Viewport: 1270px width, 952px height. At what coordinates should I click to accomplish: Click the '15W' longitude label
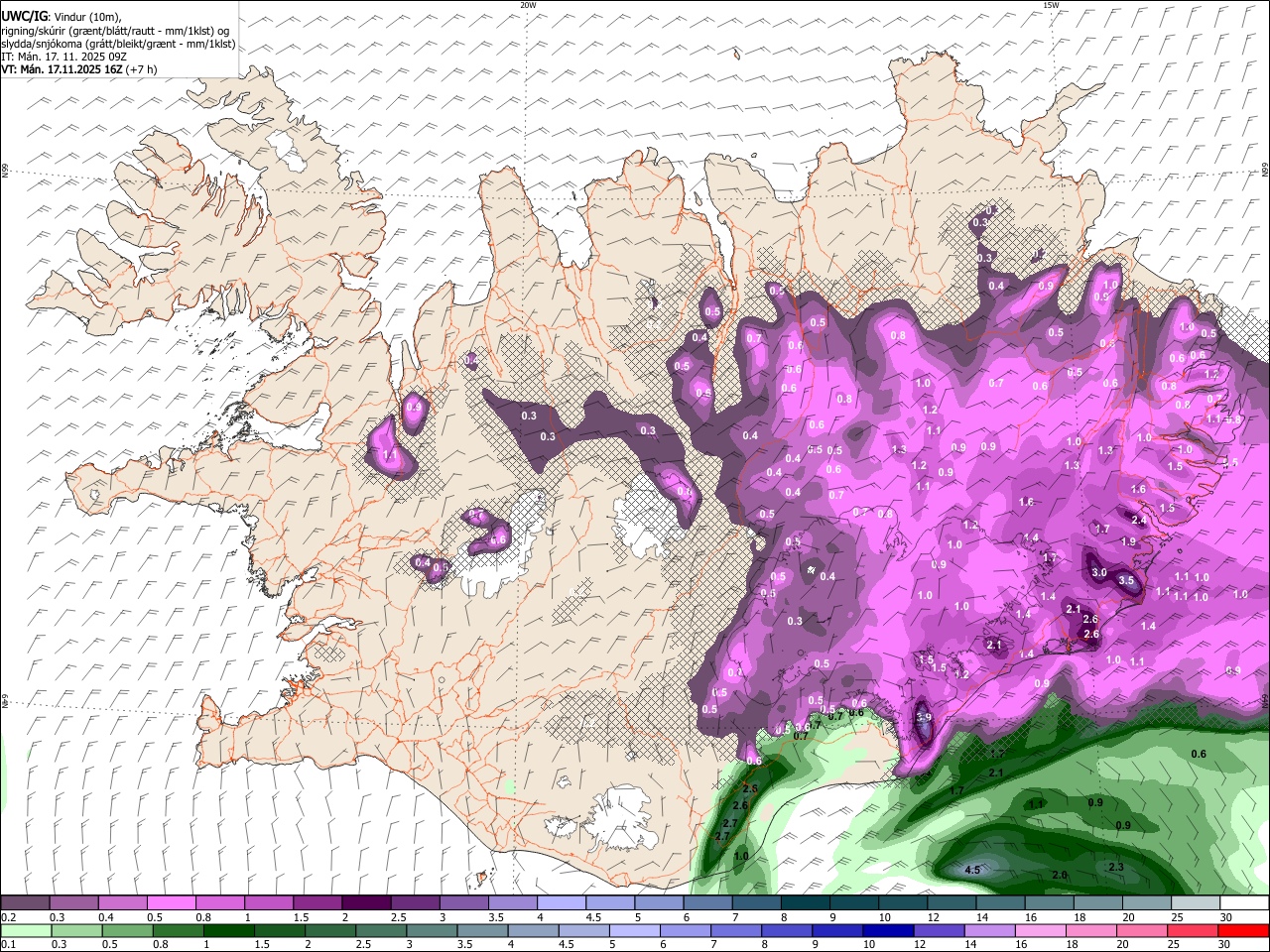click(x=1051, y=5)
